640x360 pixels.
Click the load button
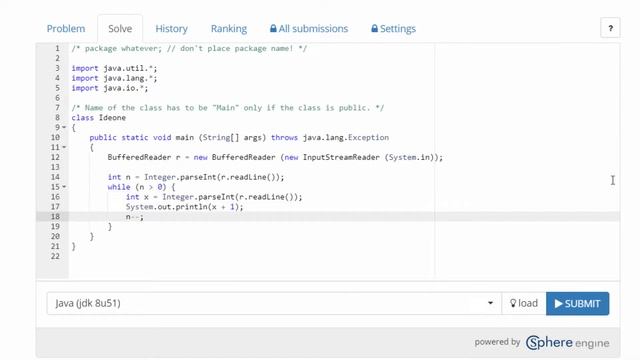[524, 303]
